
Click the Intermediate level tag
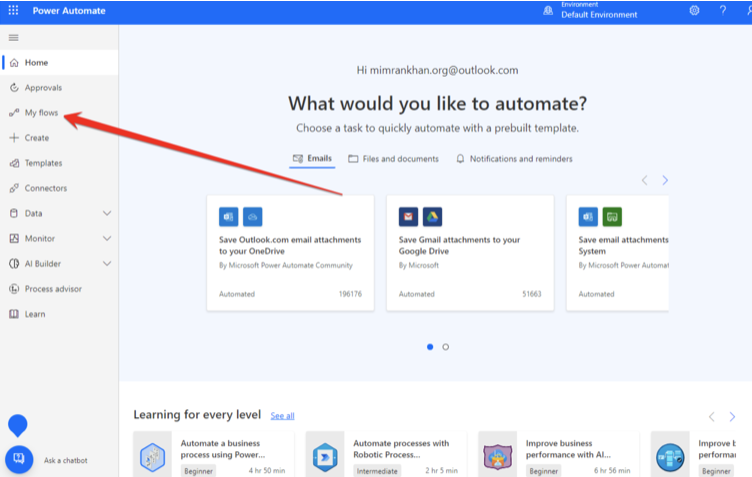pyautogui.click(x=377, y=471)
